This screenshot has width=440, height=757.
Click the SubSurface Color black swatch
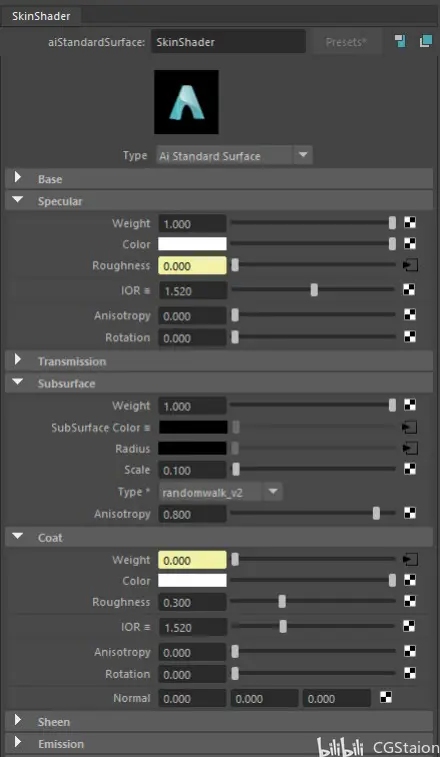[x=193, y=427]
